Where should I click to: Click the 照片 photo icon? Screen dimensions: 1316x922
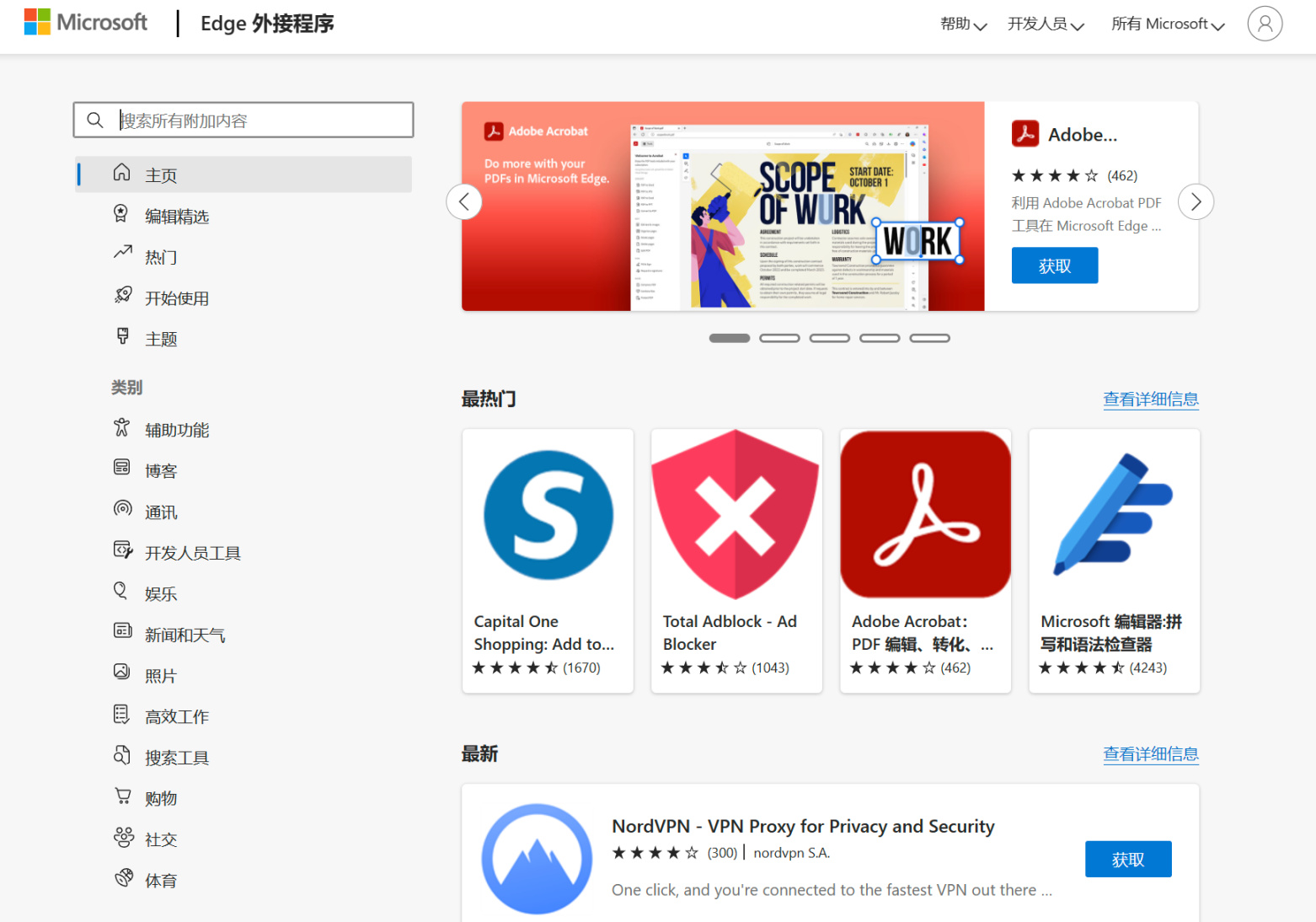point(122,672)
